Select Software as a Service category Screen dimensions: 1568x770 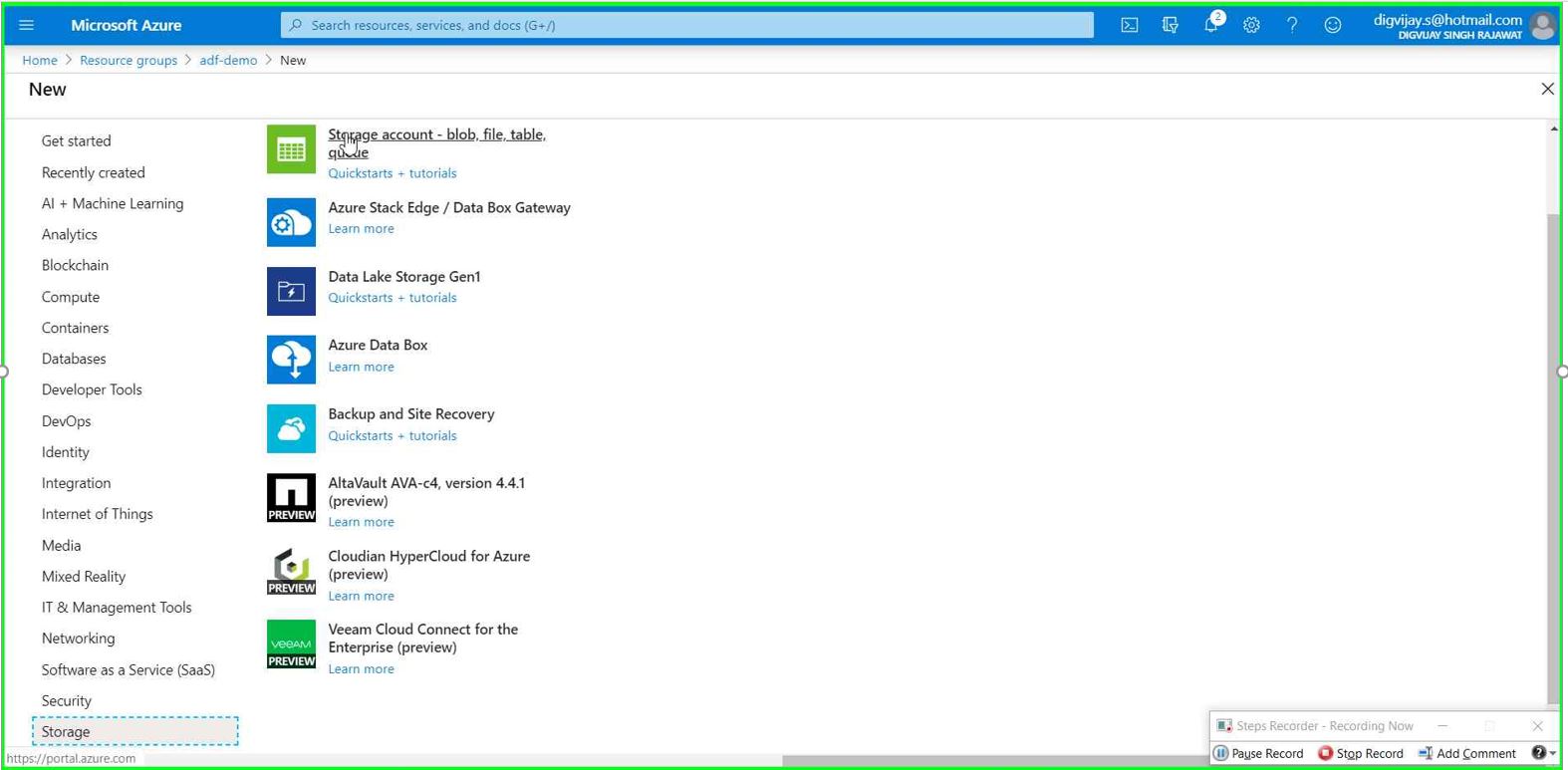tap(129, 670)
